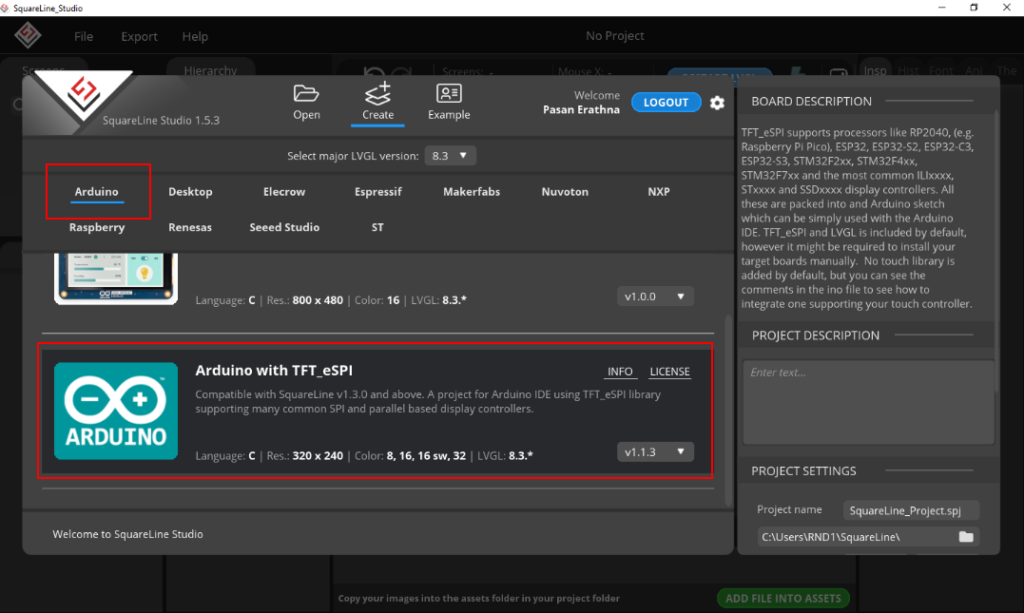1024x613 pixels.
Task: Click the Create project icon
Action: 378,94
